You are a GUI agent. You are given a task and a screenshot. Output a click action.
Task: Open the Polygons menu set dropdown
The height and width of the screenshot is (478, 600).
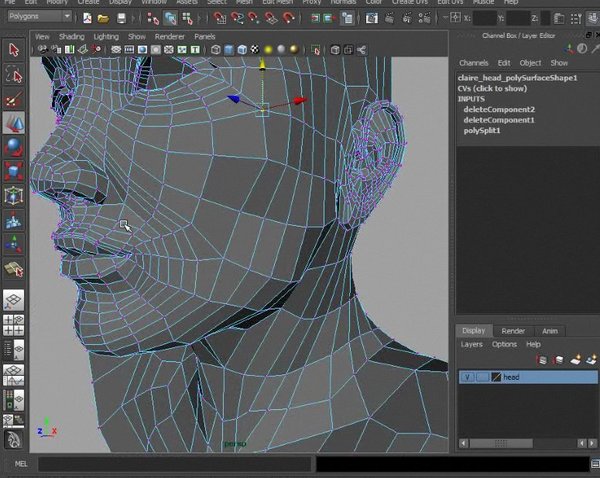(x=39, y=16)
